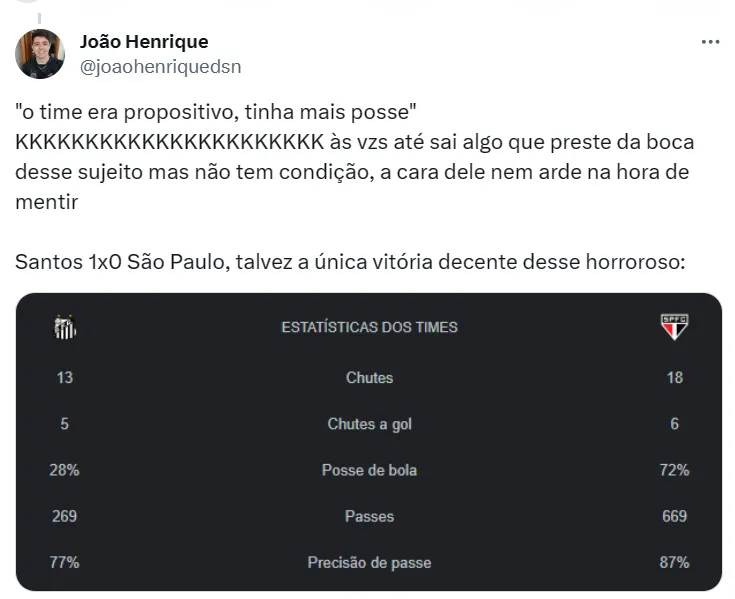Click the Passes stat label

(369, 516)
